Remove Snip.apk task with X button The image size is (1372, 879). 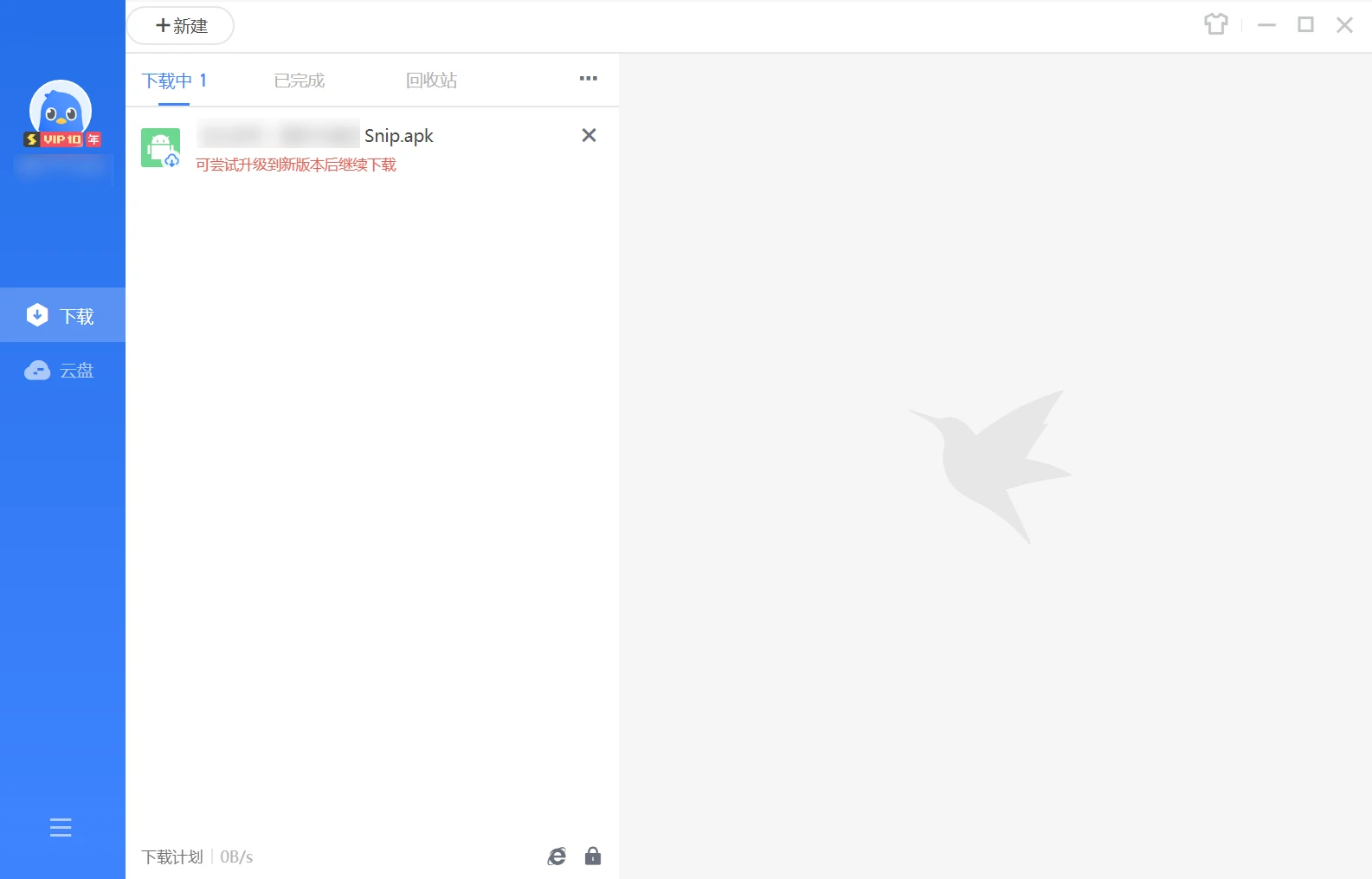(x=589, y=135)
